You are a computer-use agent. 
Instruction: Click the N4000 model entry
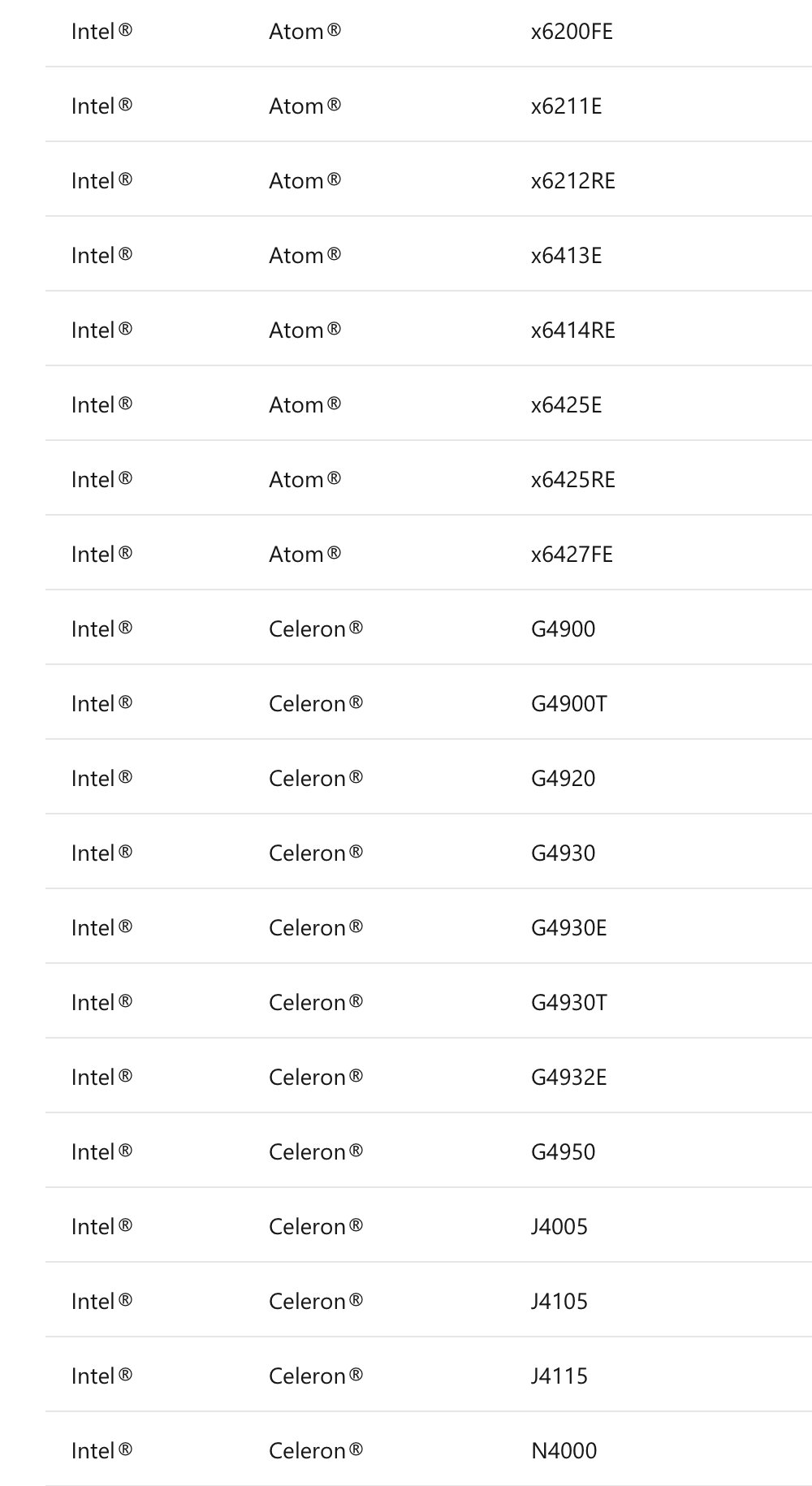(564, 1451)
